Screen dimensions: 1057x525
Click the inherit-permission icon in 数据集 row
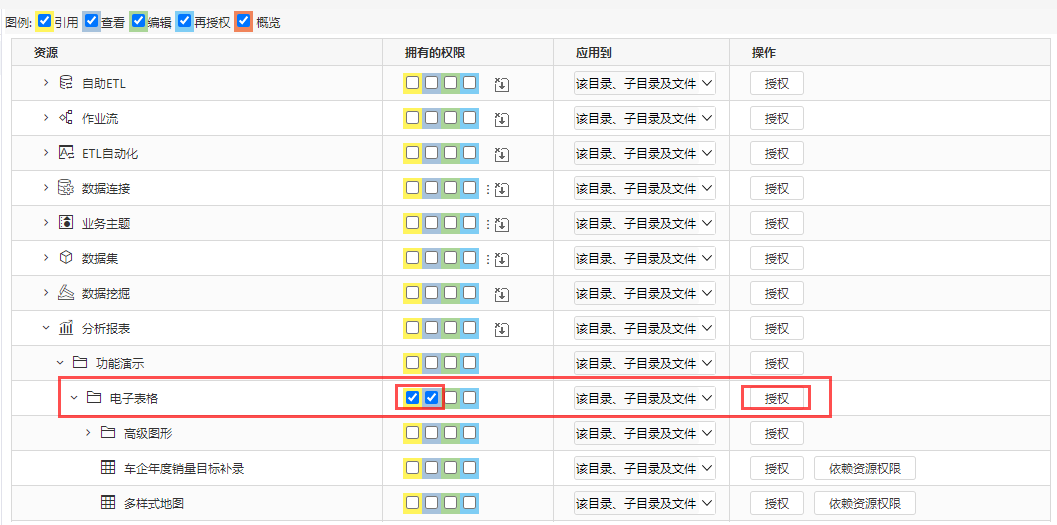[x=502, y=260]
